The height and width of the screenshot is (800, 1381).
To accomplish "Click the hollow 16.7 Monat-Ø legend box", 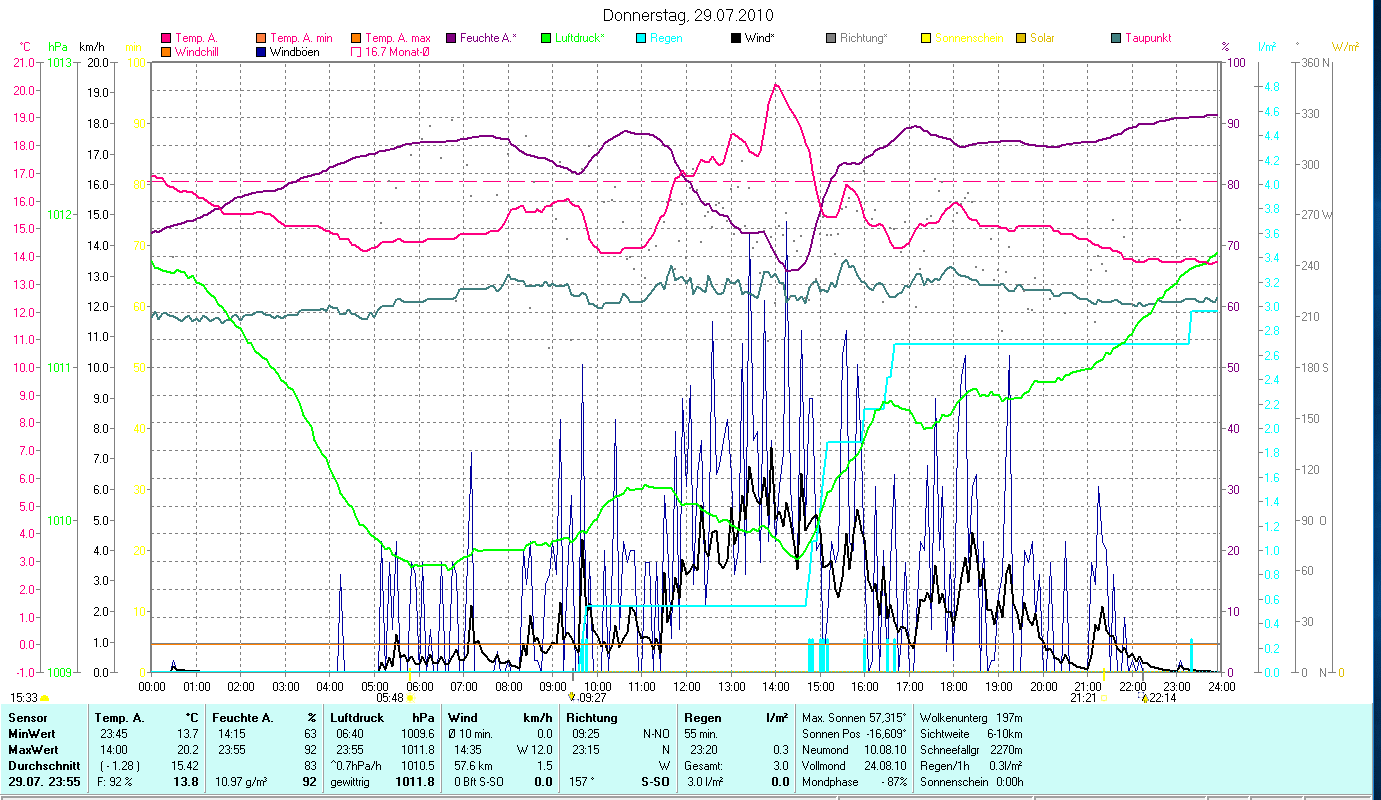I will 356,51.
